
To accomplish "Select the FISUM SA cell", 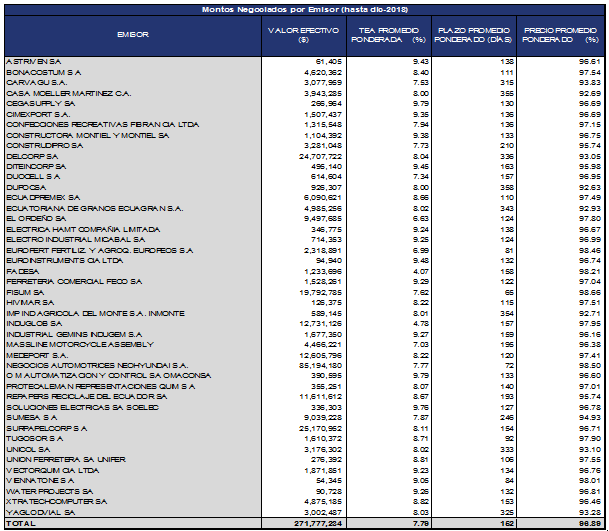I will tap(25, 292).
